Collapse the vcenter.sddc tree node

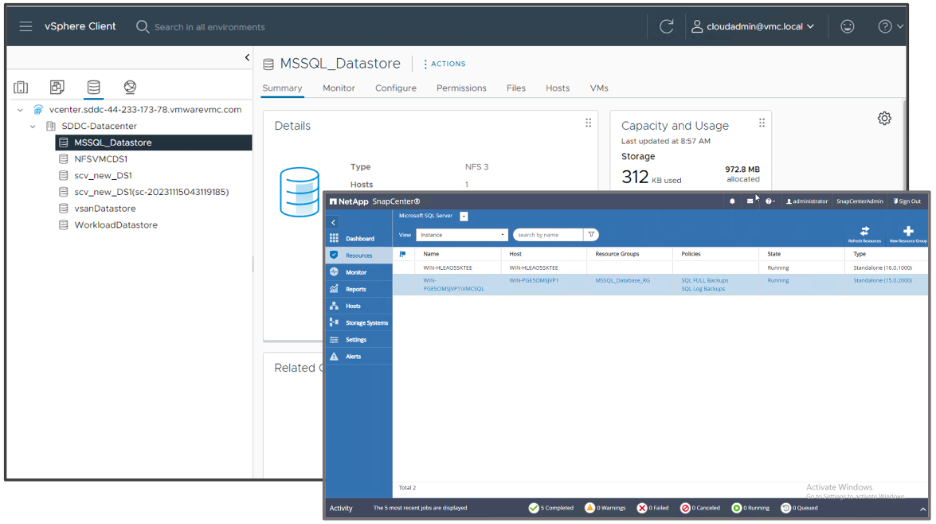click(x=22, y=110)
